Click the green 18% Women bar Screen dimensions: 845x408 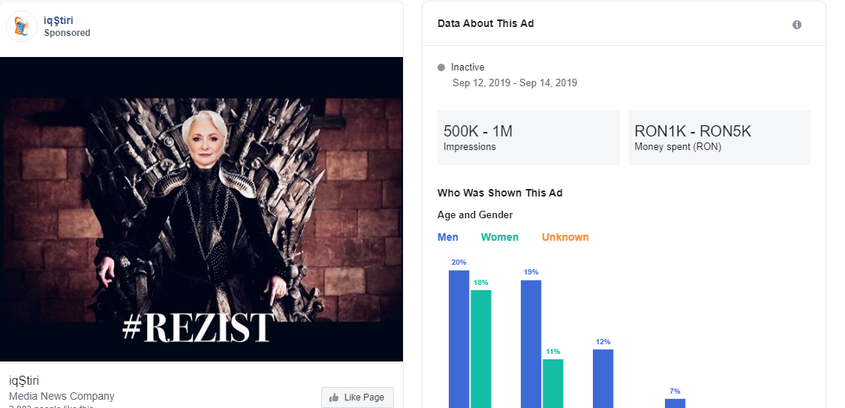481,348
